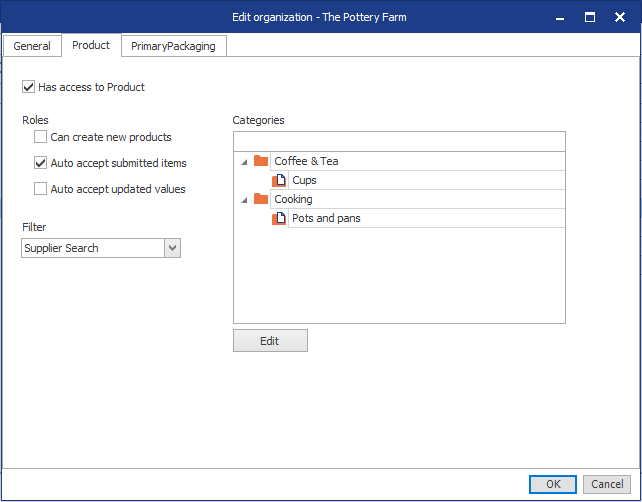Enable Can create new products

coord(40,137)
